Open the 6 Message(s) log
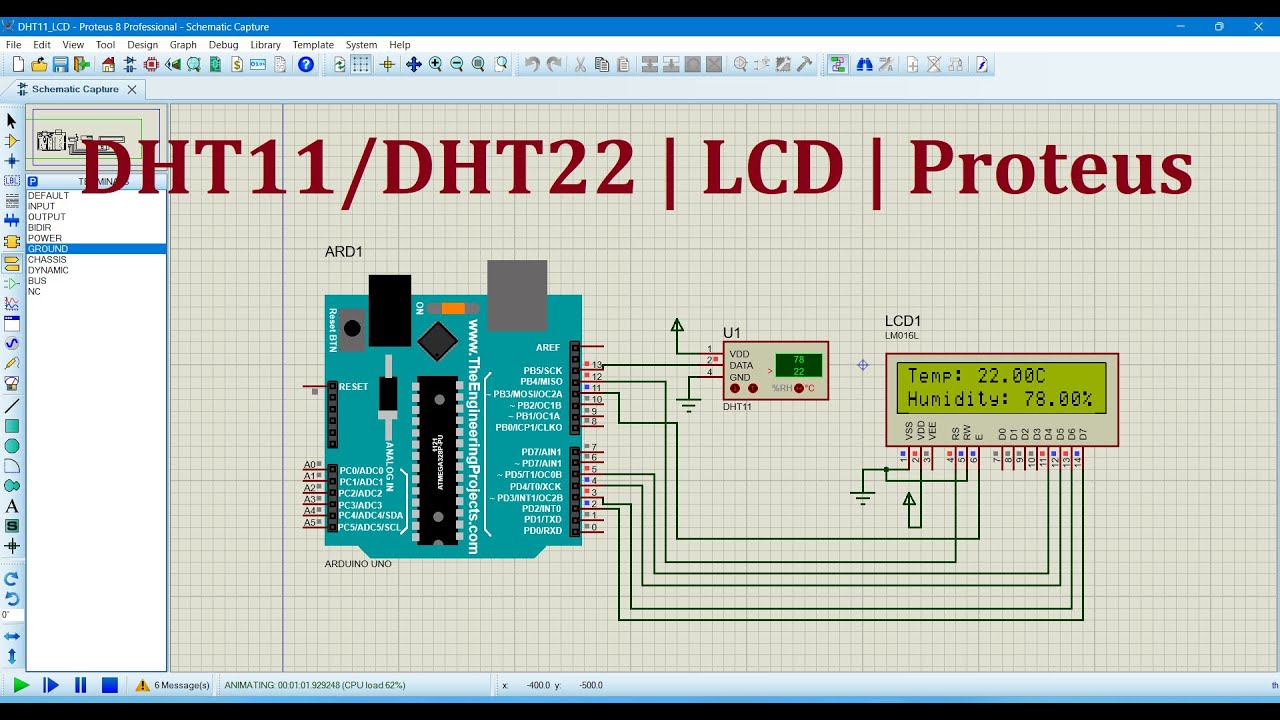 [x=173, y=685]
